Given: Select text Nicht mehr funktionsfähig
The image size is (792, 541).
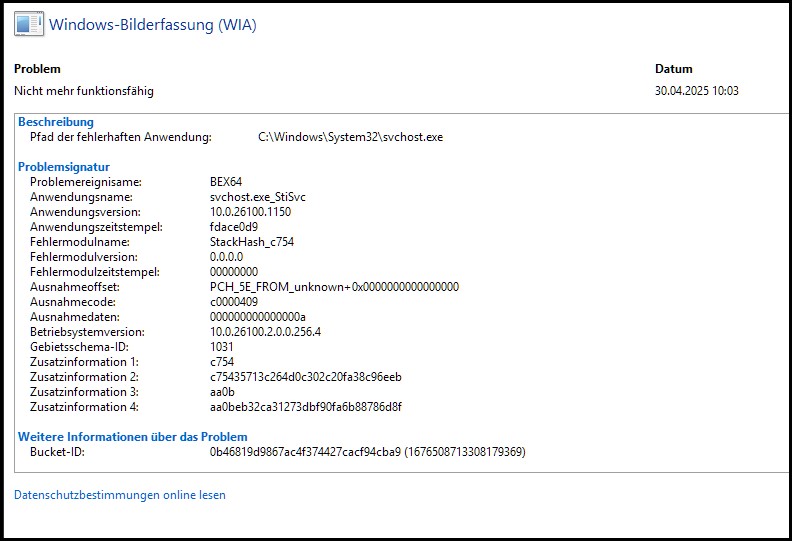Looking at the screenshot, I should tap(84, 91).
